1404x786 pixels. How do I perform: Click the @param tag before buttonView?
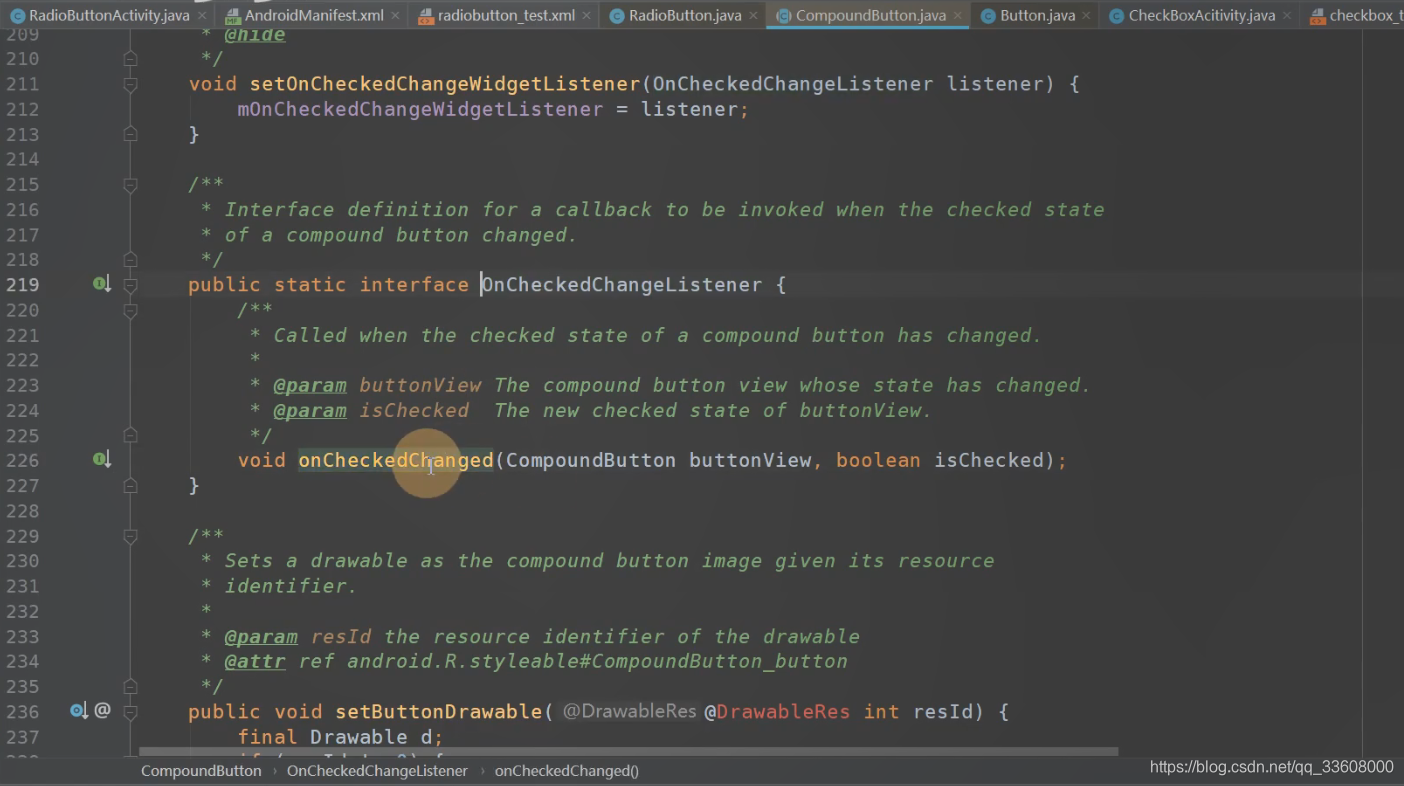coord(310,385)
